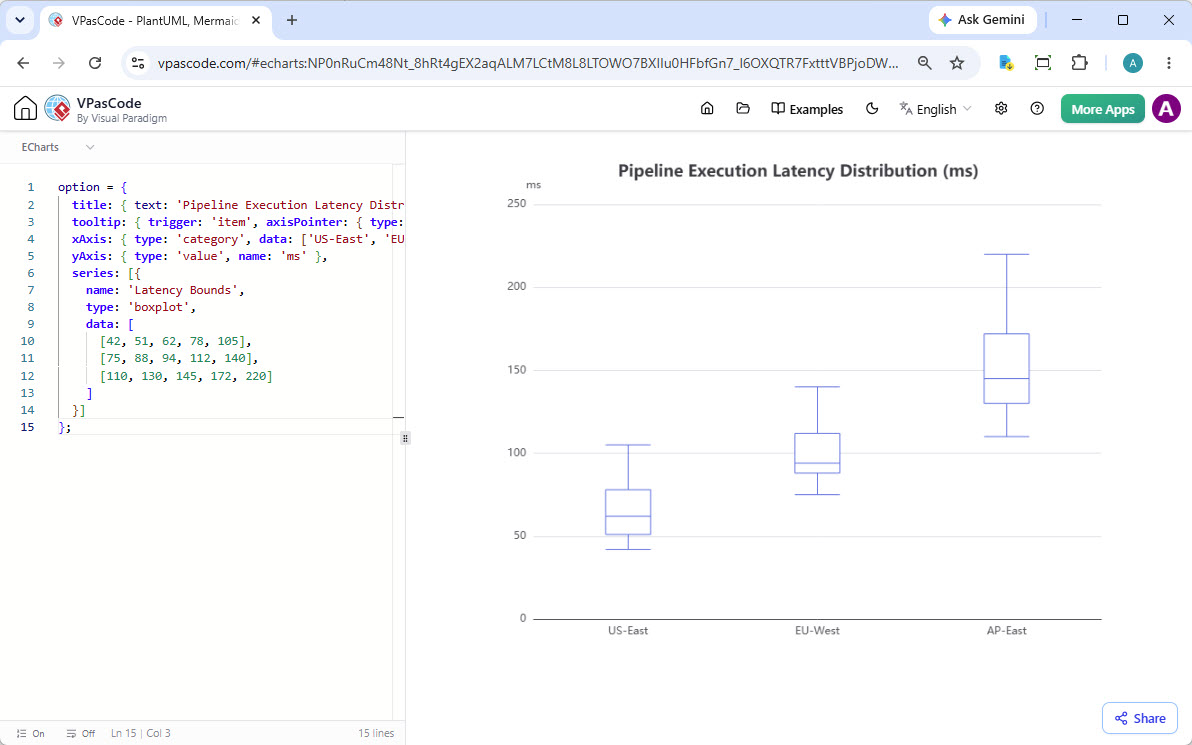Click the large house icon beside the VPasCode logo
1192x745 pixels.
[25, 108]
